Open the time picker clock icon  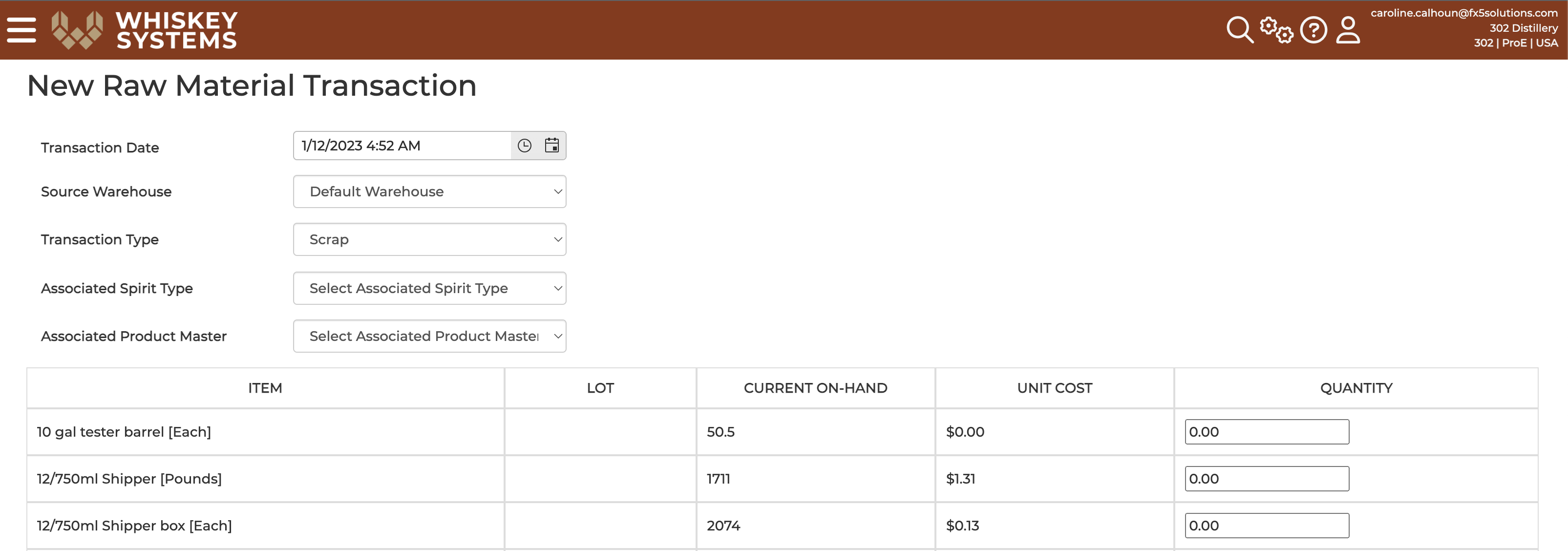point(524,146)
